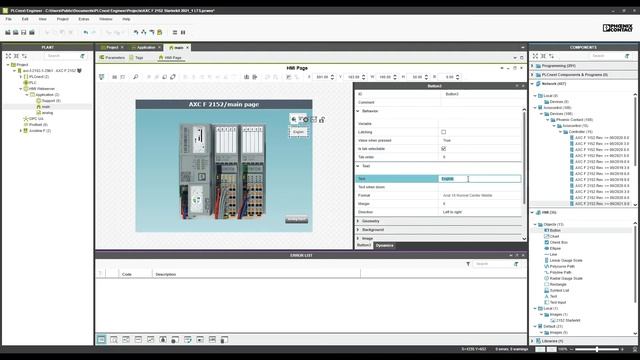Collapse Network category in Components
Screen dimensions: 640x360
[x=532, y=84]
